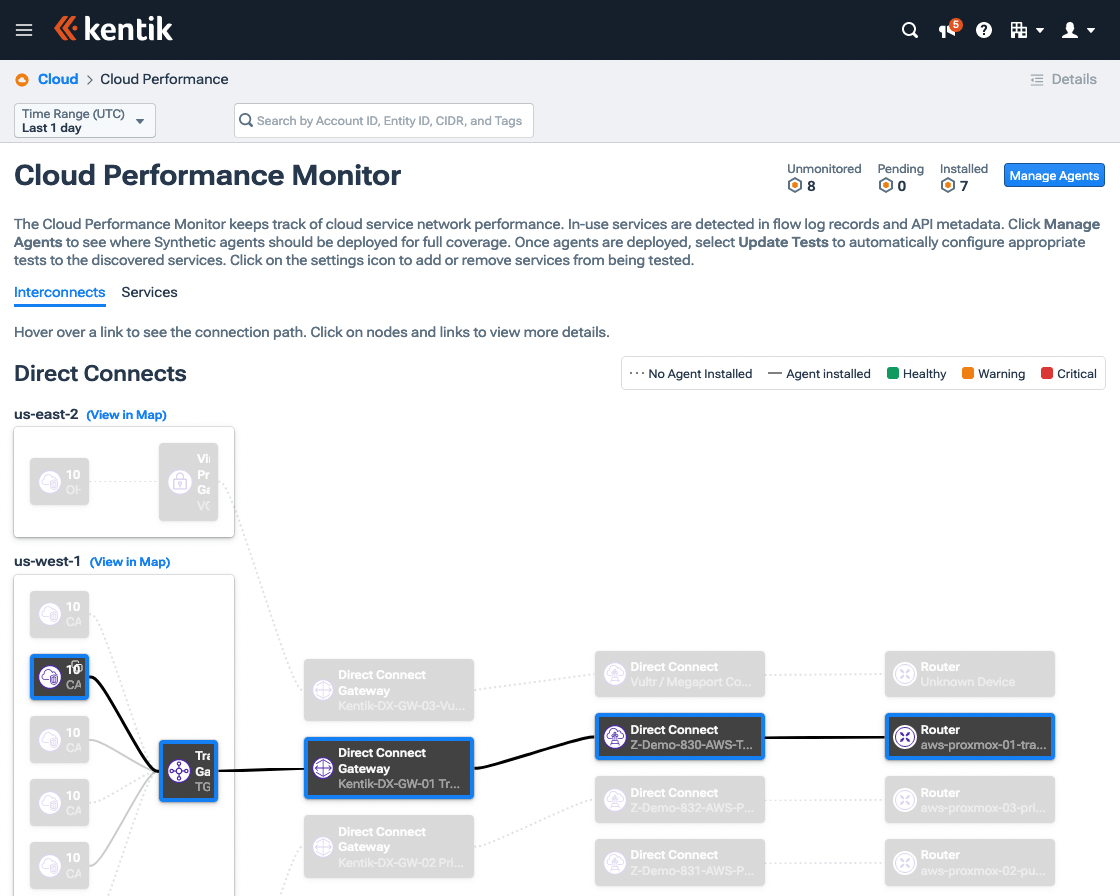
Task: Open View in Map for us-east-2
Action: coord(126,414)
